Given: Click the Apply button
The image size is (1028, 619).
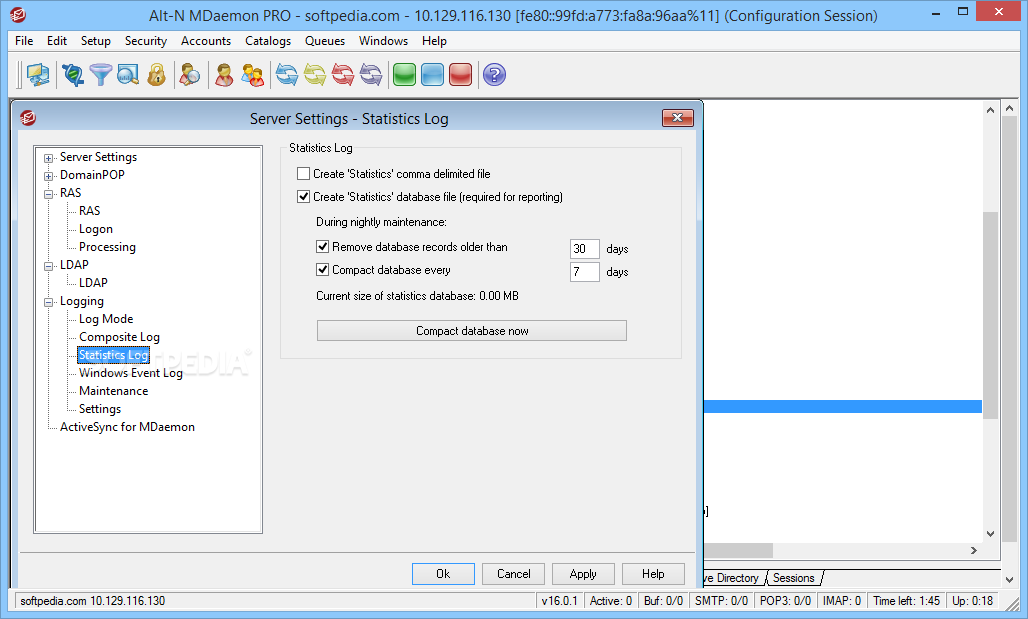Looking at the screenshot, I should coord(583,574).
